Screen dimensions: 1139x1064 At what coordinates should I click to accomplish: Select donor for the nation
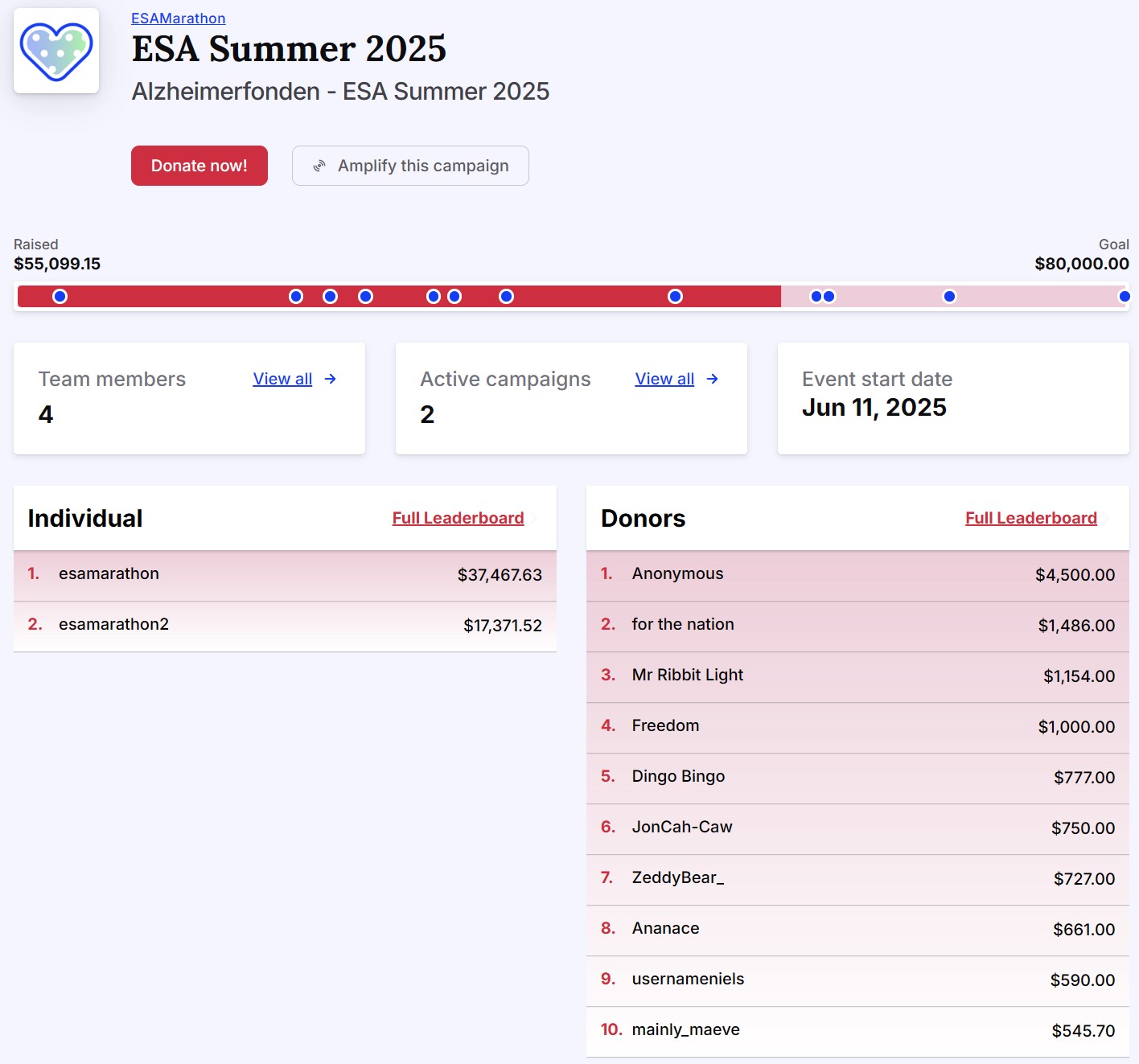click(x=857, y=626)
